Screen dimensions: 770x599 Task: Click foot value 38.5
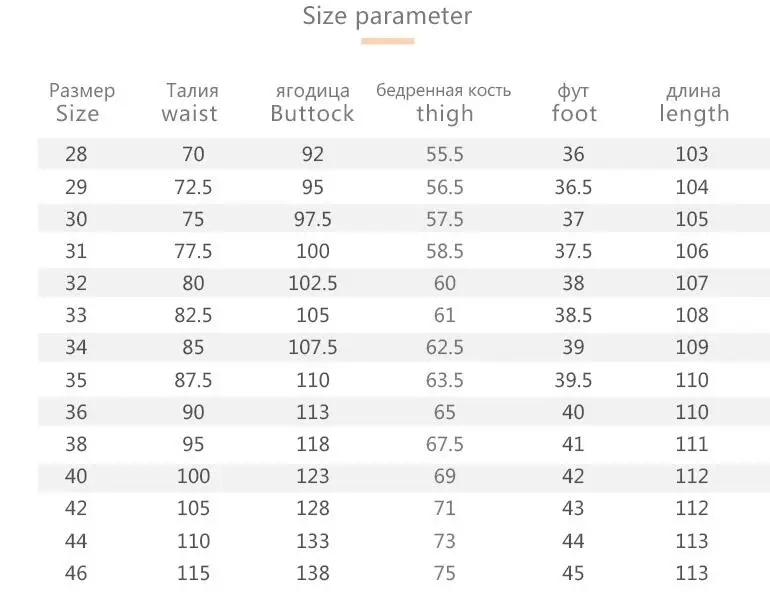[574, 315]
